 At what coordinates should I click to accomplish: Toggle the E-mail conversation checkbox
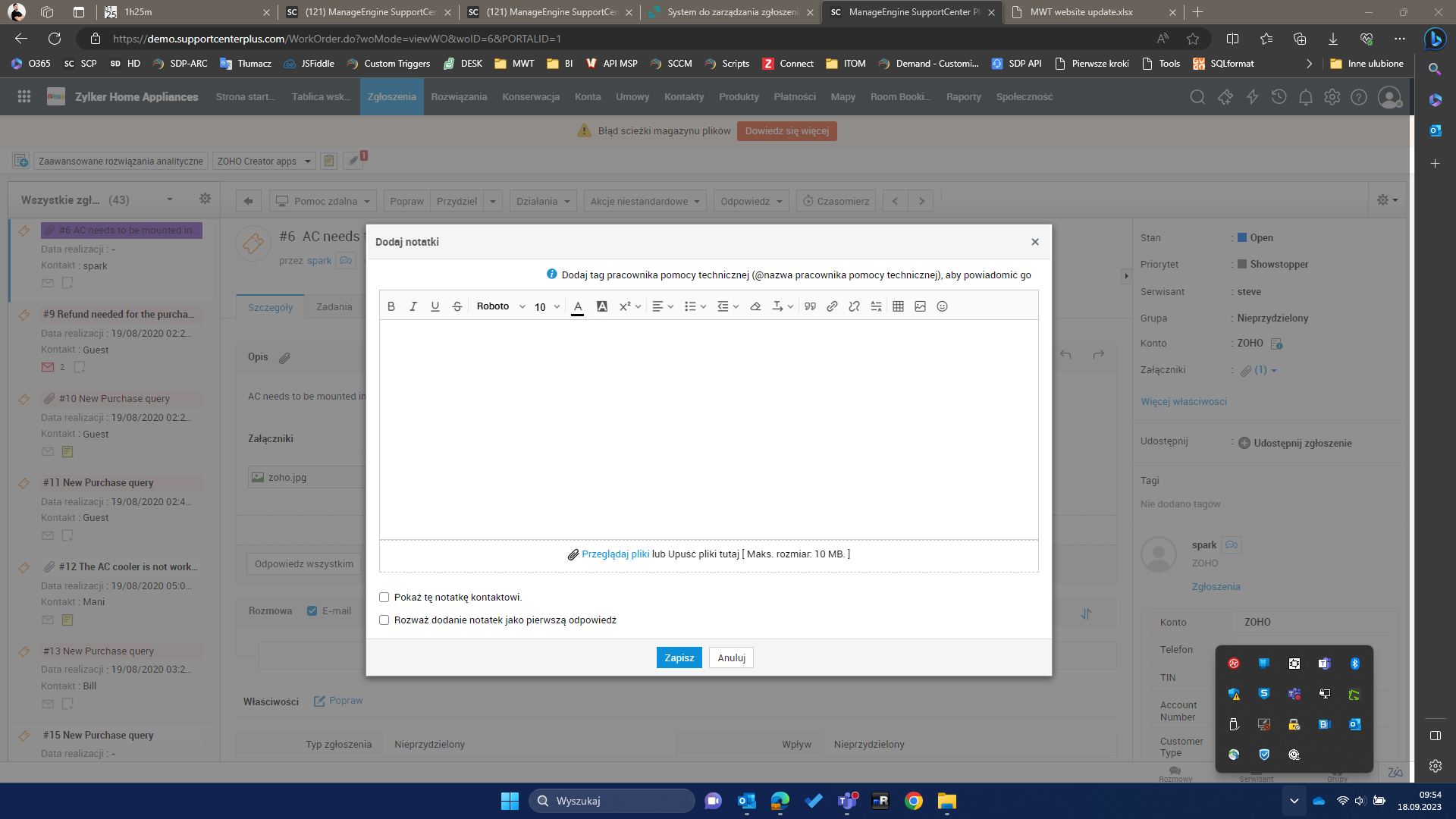[312, 611]
